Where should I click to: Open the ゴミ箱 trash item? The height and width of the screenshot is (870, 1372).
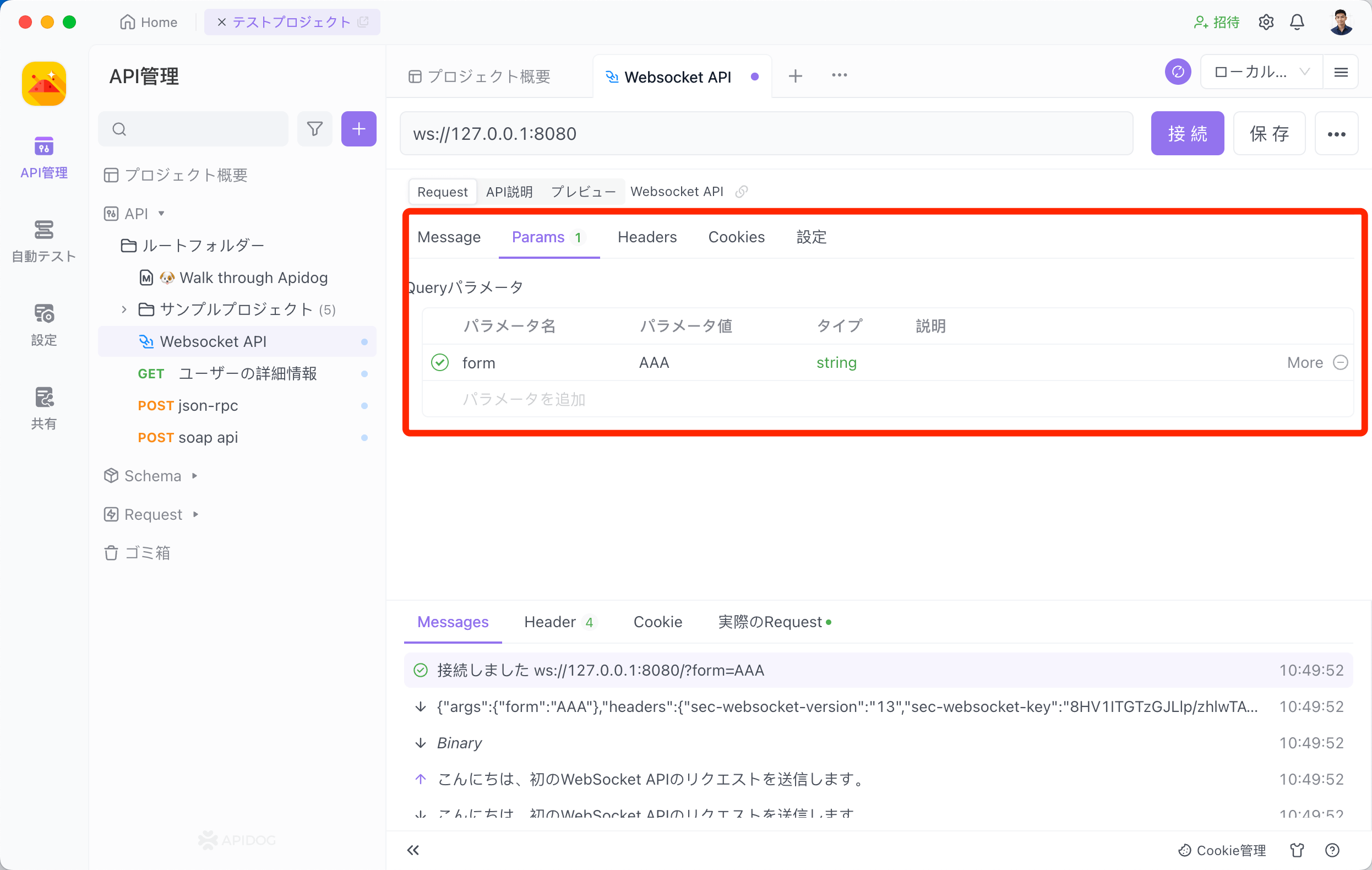[x=137, y=553]
